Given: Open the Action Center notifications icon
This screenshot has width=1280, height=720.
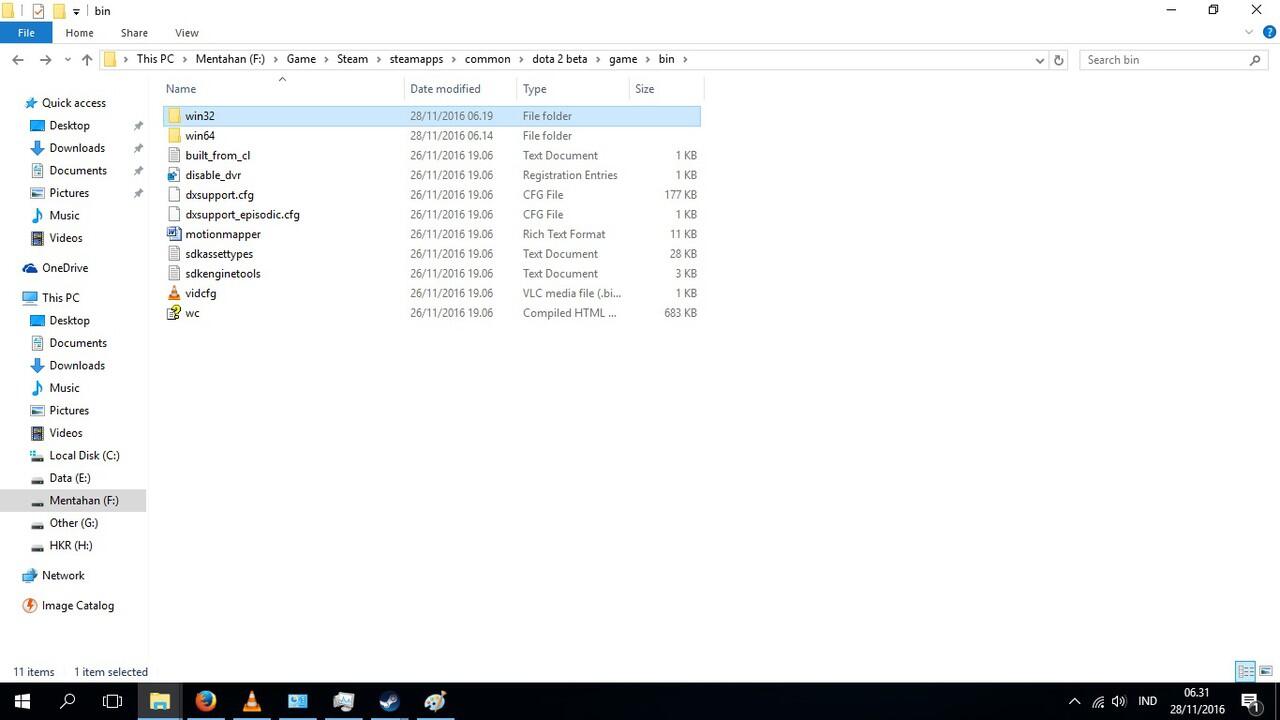Looking at the screenshot, I should 1250,702.
